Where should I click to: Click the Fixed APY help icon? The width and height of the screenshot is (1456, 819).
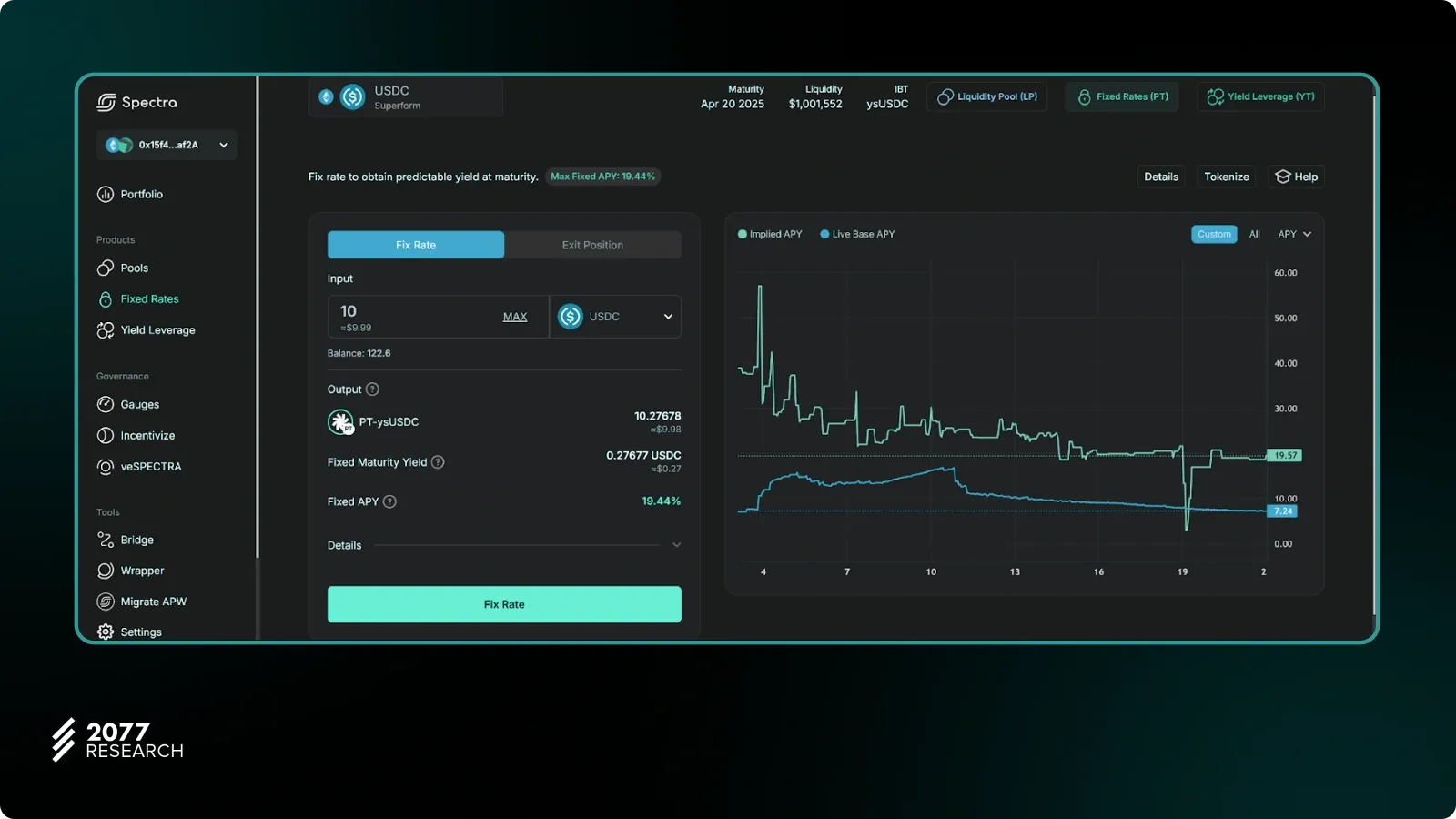[389, 501]
